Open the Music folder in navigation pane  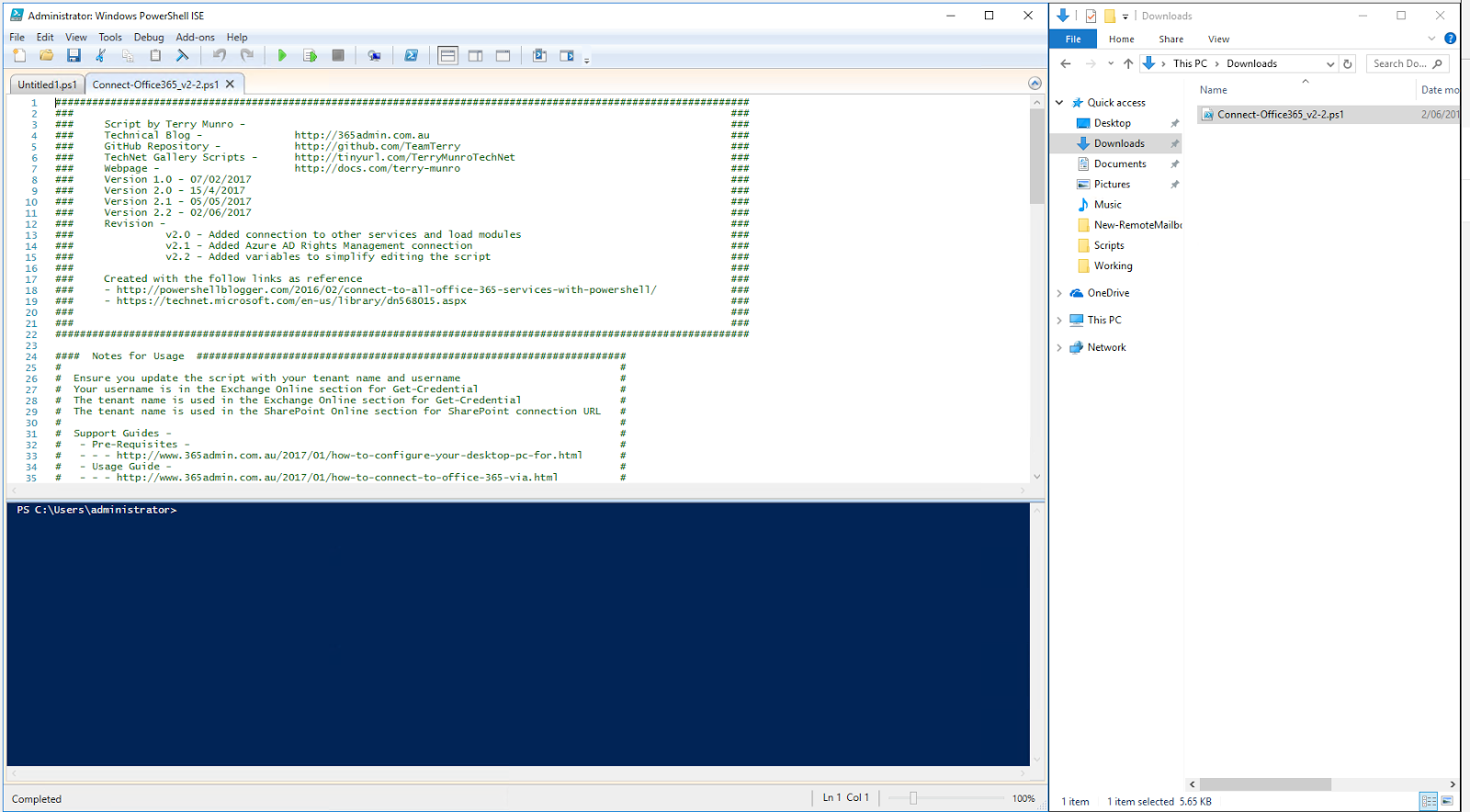coord(1107,204)
